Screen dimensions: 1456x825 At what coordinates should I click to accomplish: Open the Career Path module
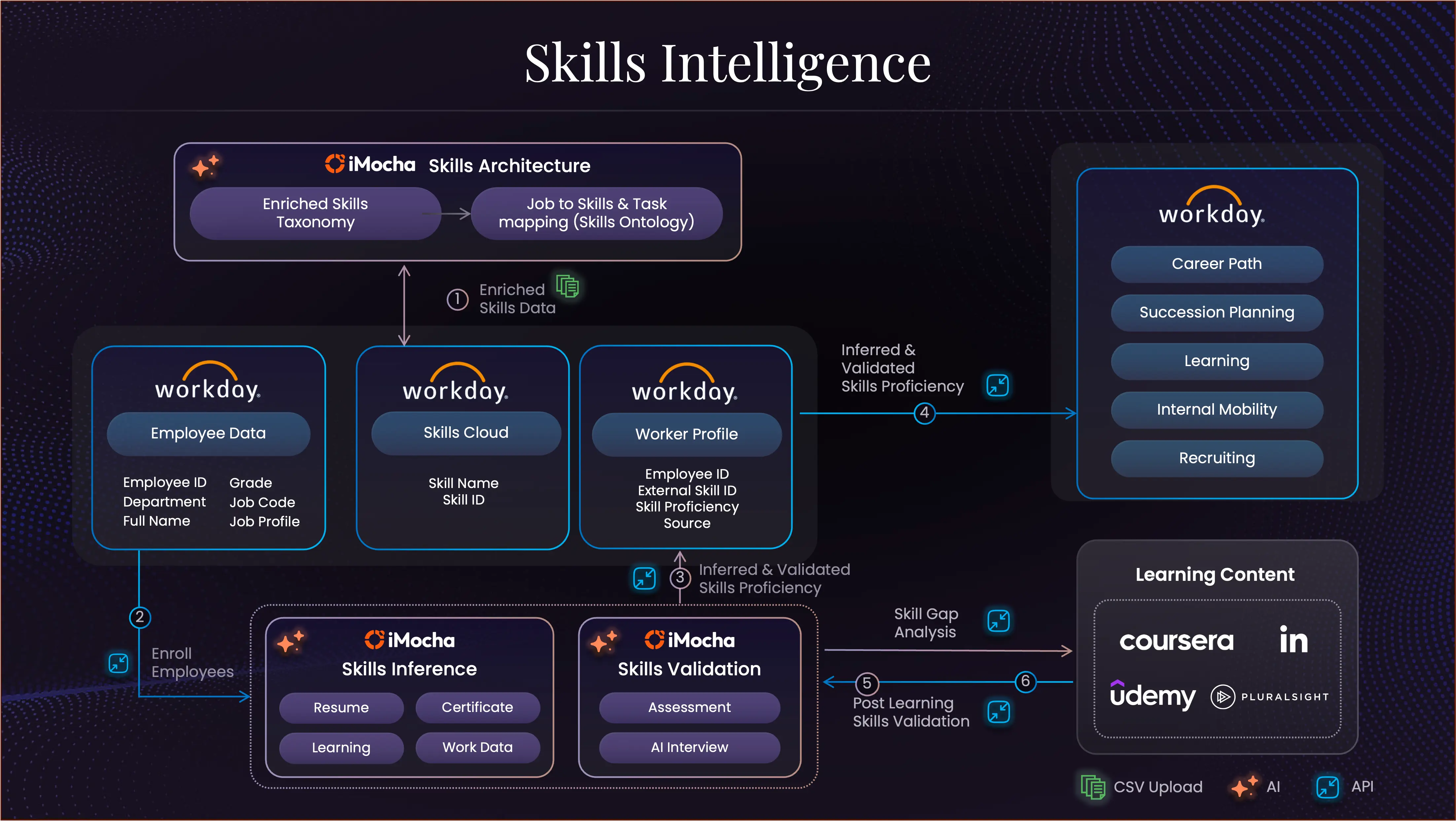[1217, 264]
